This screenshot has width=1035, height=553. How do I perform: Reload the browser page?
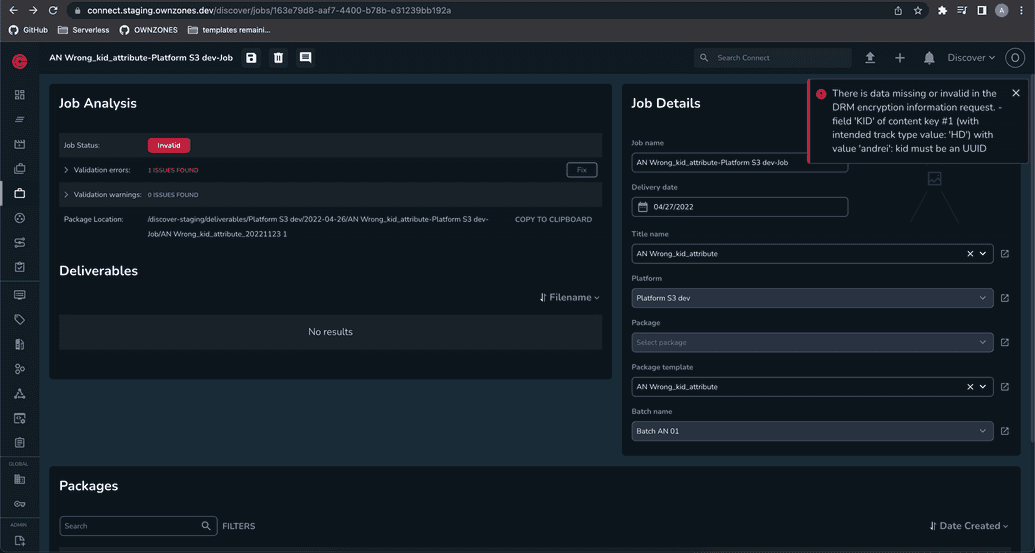[53, 11]
